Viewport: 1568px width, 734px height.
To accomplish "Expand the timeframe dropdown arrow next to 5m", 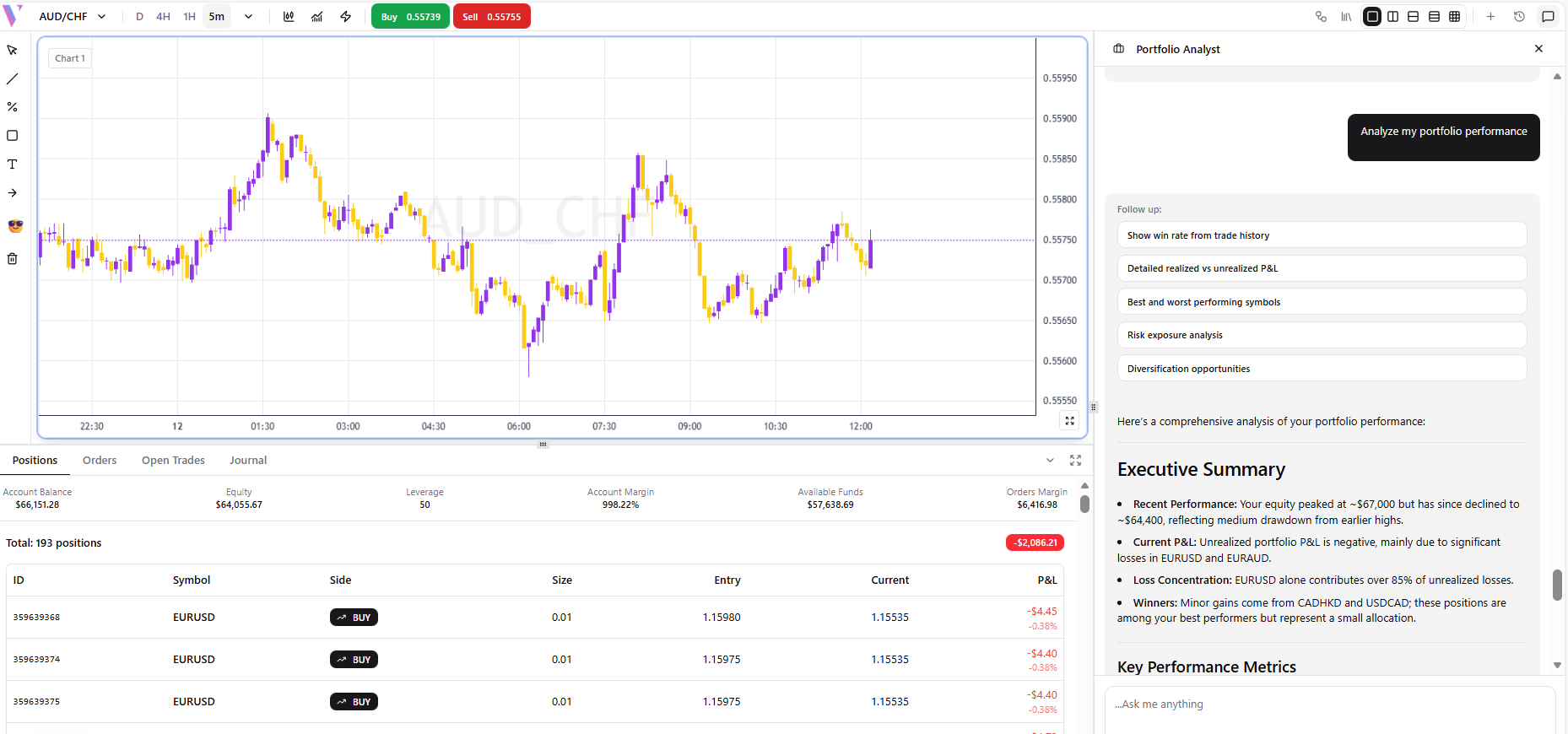I will coord(248,17).
